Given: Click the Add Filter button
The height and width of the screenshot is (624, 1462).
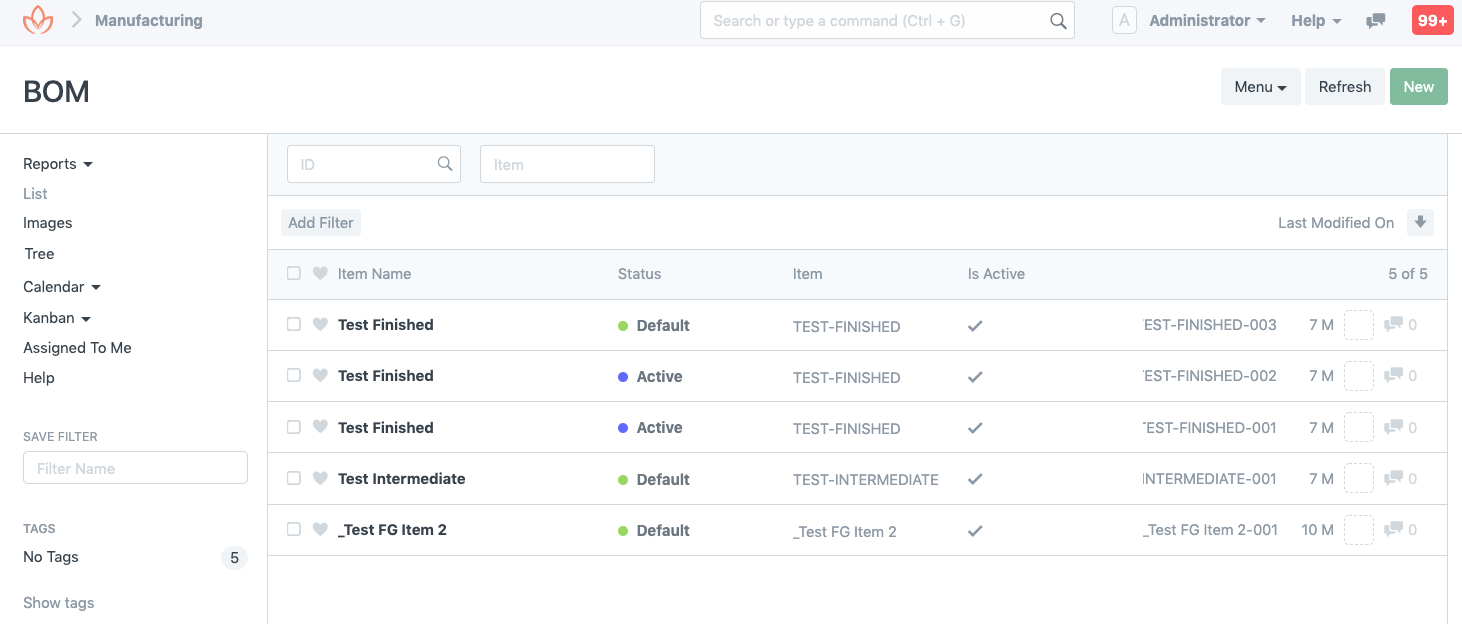Looking at the screenshot, I should tap(321, 223).
